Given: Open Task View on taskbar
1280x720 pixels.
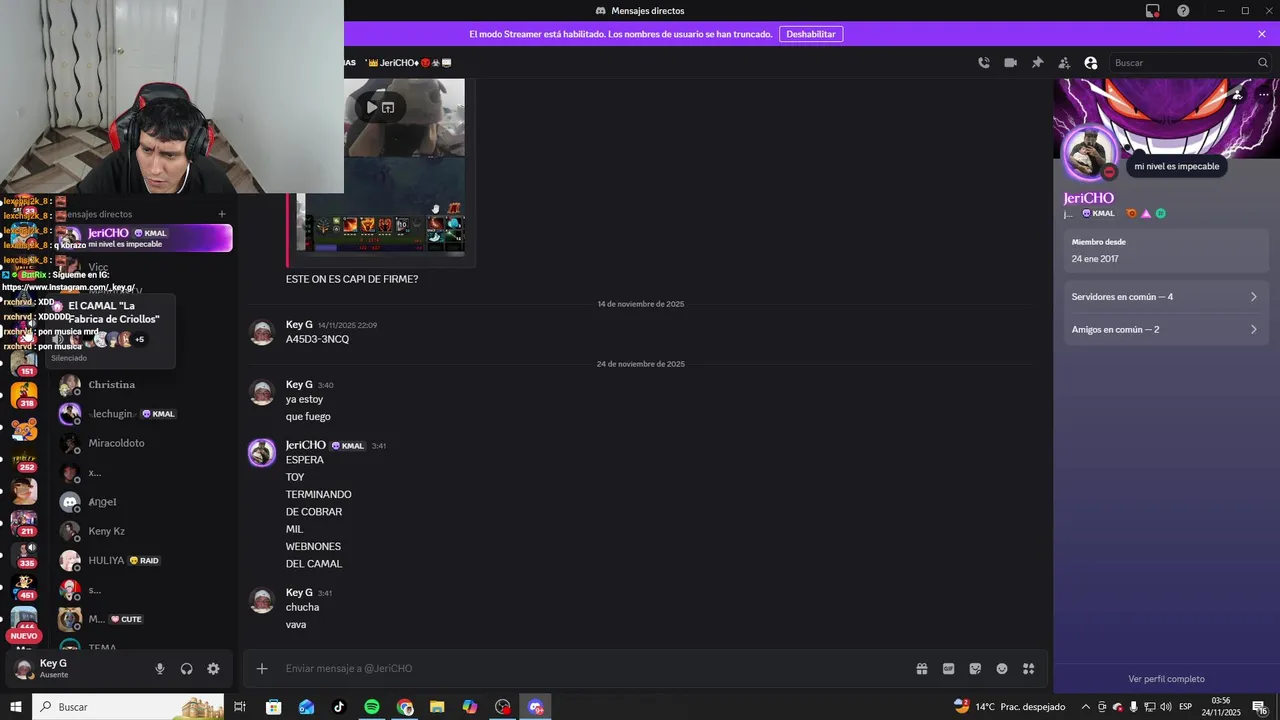Looking at the screenshot, I should click(240, 707).
